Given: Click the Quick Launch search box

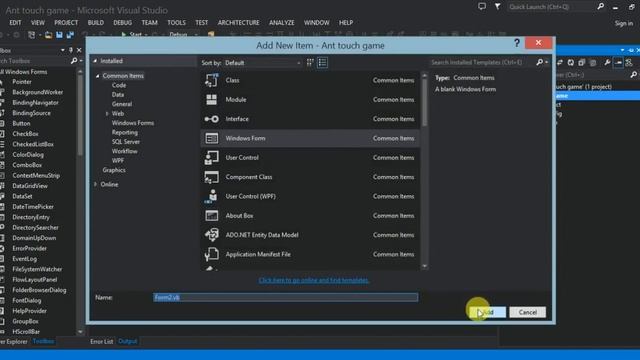Looking at the screenshot, I should [551, 7].
